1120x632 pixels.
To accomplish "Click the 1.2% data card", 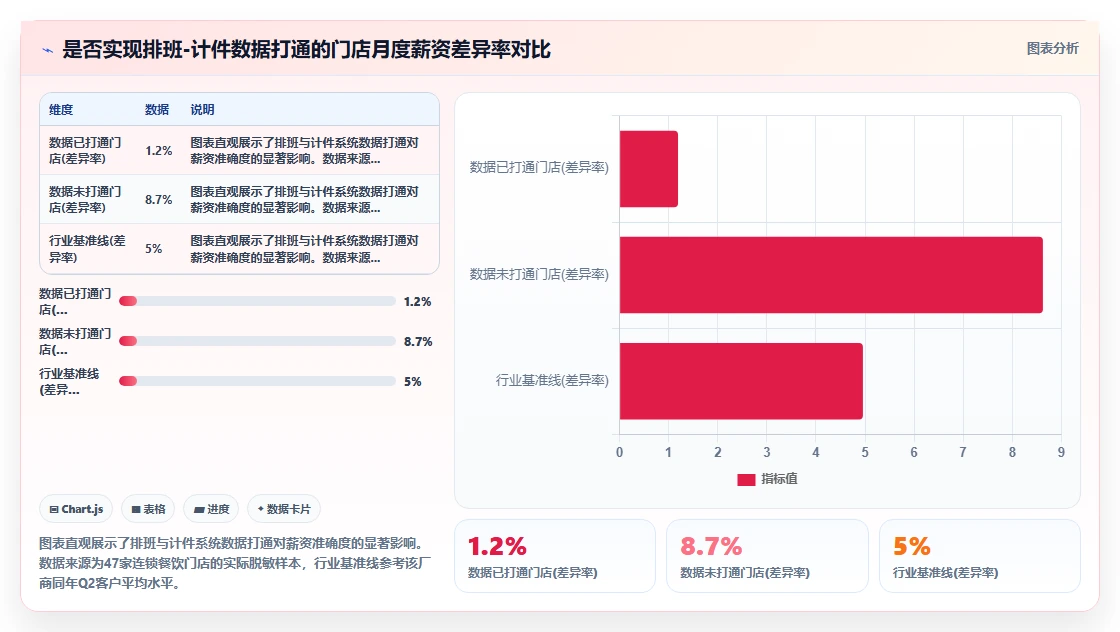I will pyautogui.click(x=555, y=556).
